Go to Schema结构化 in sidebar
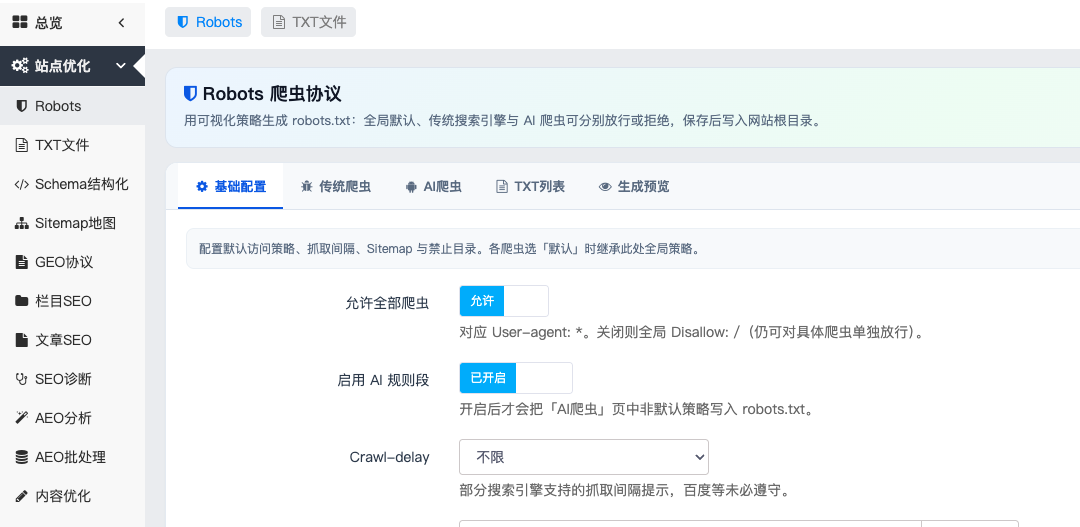Screen dimensions: 1080x527 [x=72, y=185]
